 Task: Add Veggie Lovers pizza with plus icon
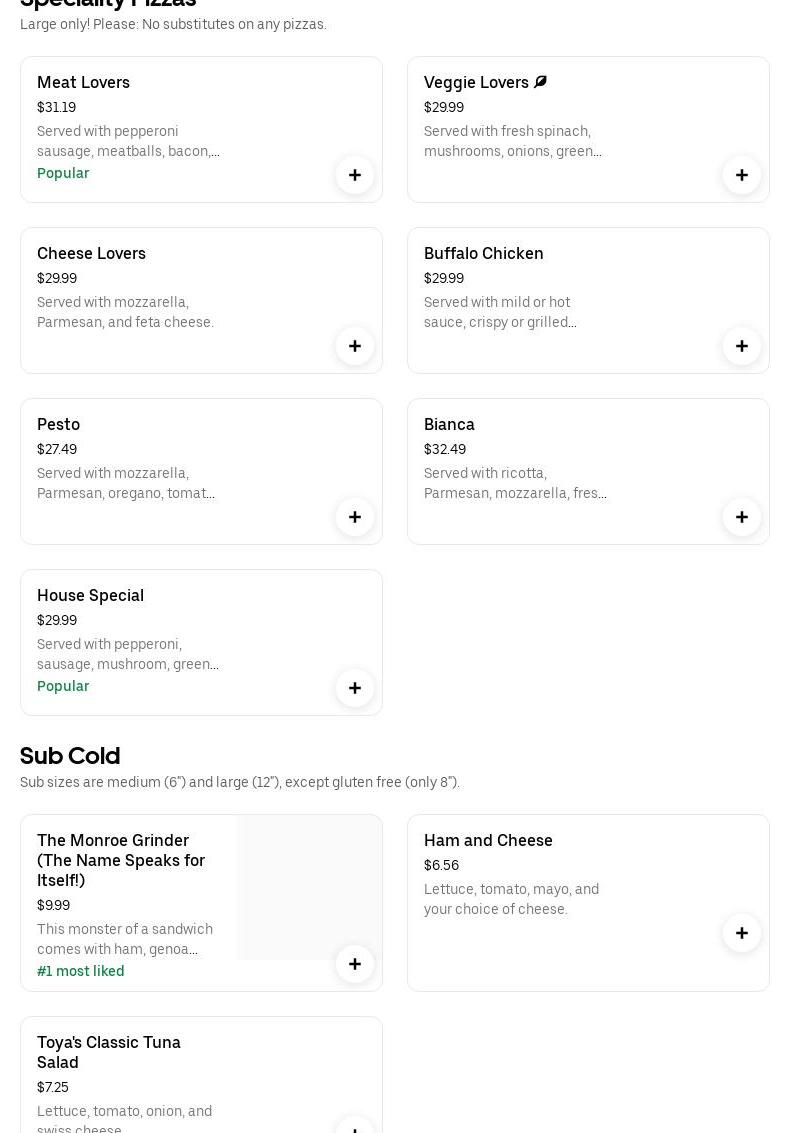pos(742,175)
